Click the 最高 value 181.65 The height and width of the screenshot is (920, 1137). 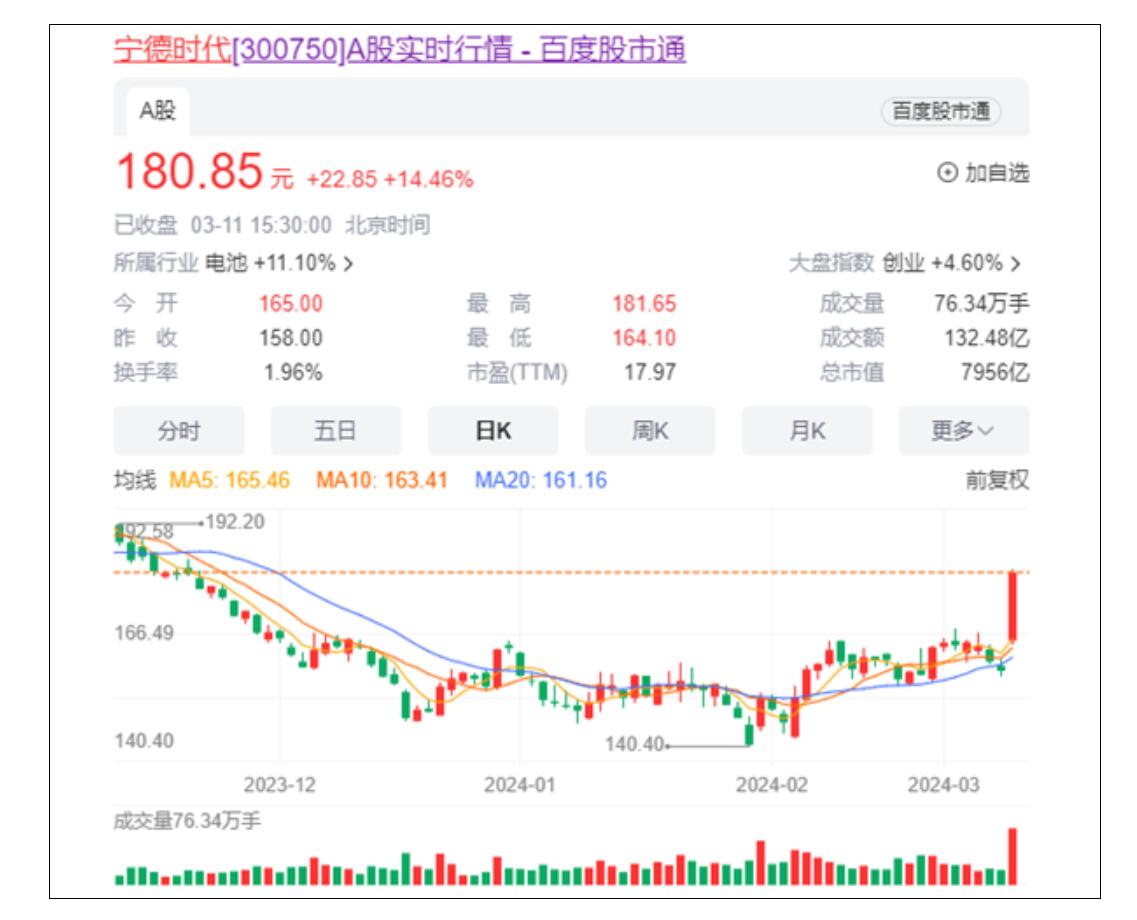click(644, 303)
